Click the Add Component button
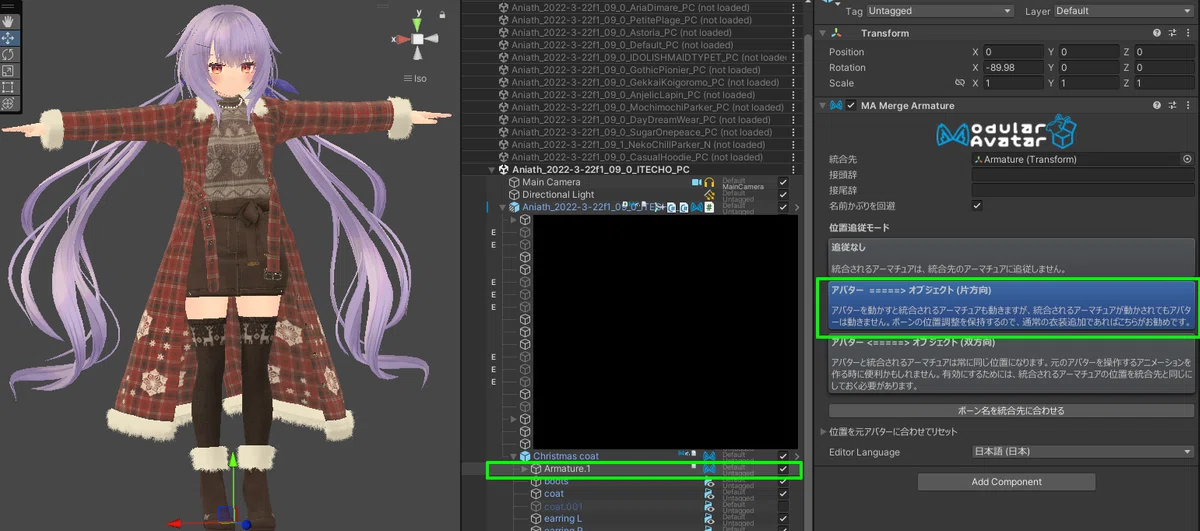Viewport: 1200px width, 531px height. coord(1006,482)
